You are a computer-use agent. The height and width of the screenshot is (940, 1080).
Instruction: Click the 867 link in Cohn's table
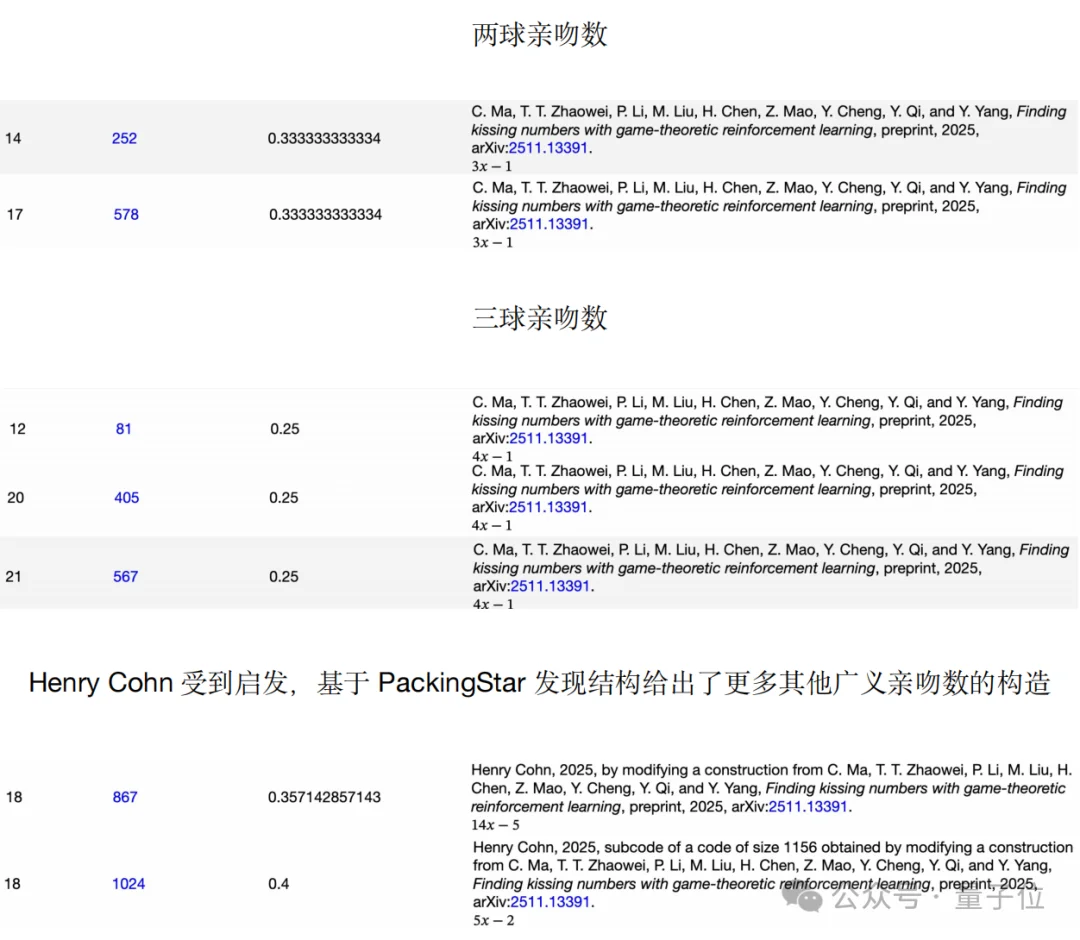[125, 797]
